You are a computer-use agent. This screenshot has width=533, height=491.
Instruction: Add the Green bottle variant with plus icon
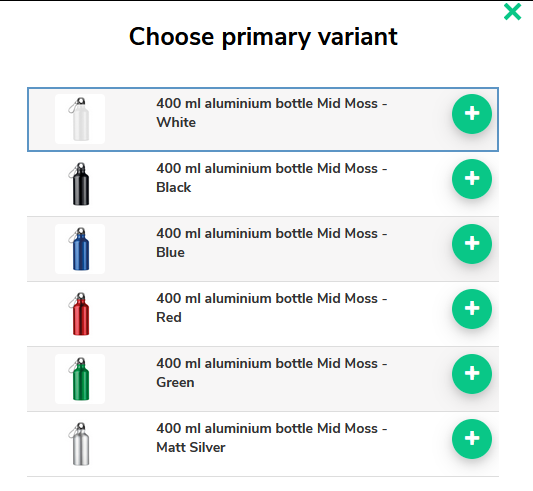point(471,374)
